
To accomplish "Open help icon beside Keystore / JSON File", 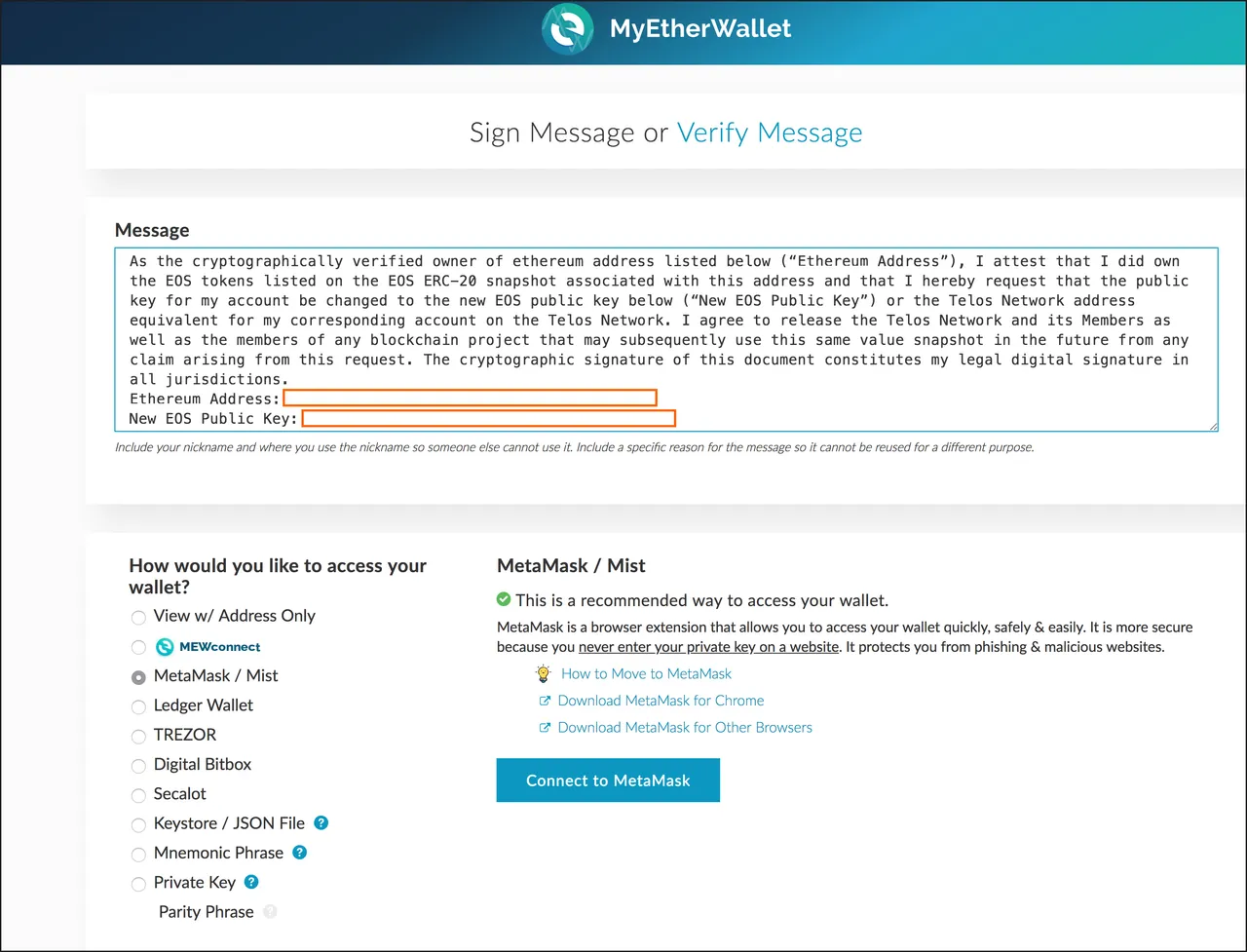I will point(321,822).
